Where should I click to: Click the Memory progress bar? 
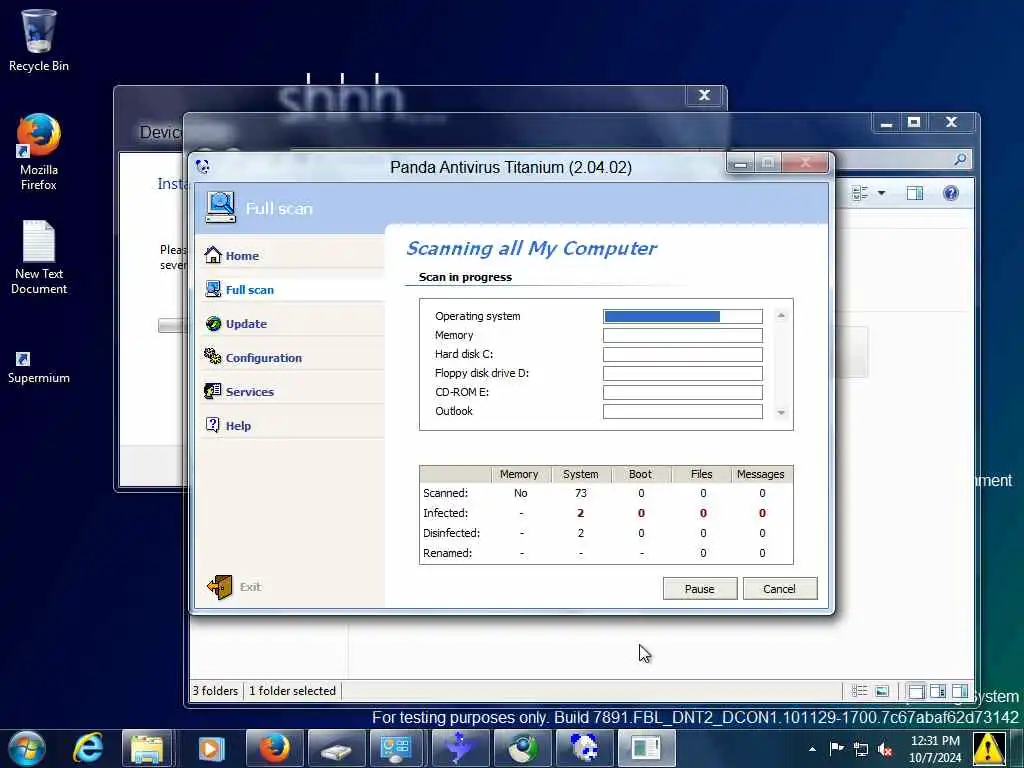[x=682, y=335]
